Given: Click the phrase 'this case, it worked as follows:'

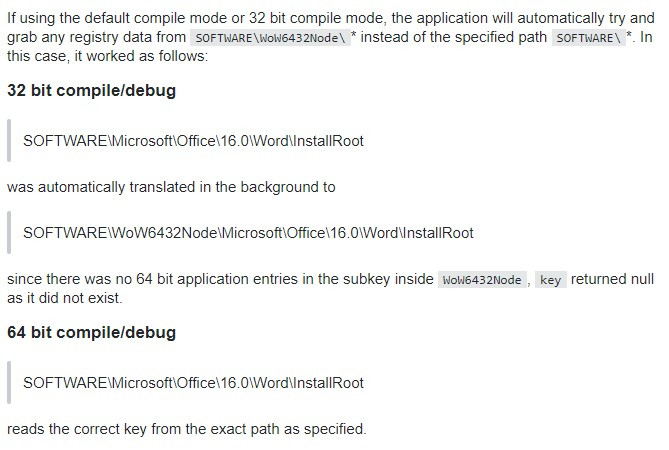Looking at the screenshot, I should tap(108, 56).
